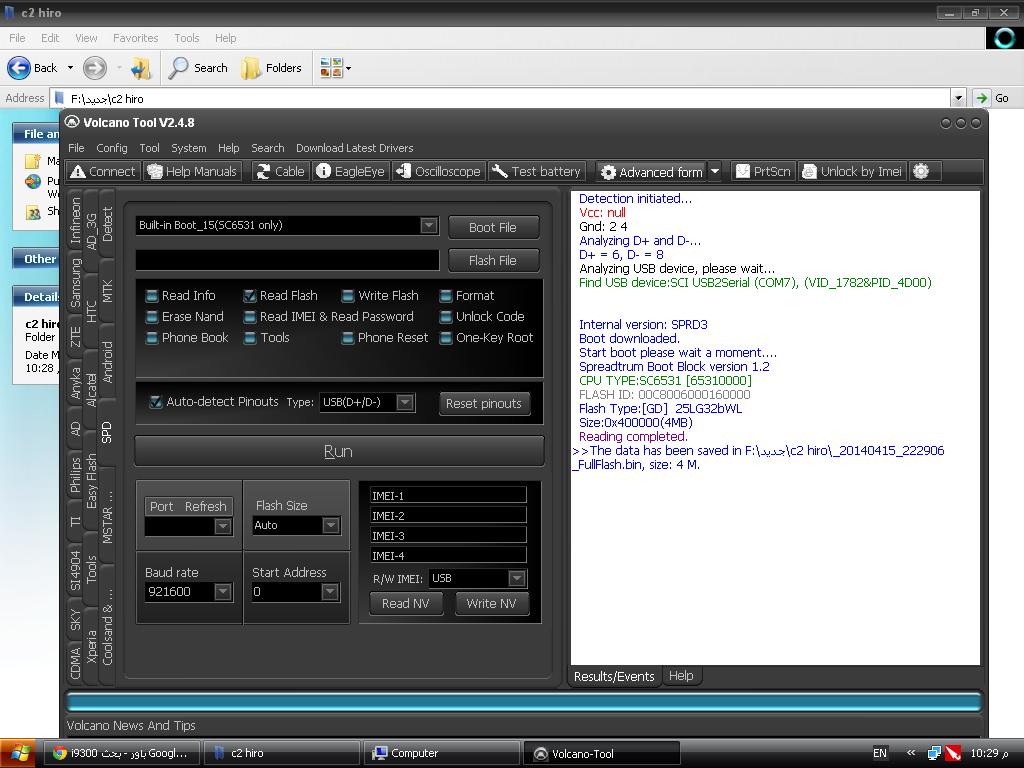The image size is (1024, 768).
Task: Click Back arrow in c2 hiro explorer
Action: (x=19, y=68)
